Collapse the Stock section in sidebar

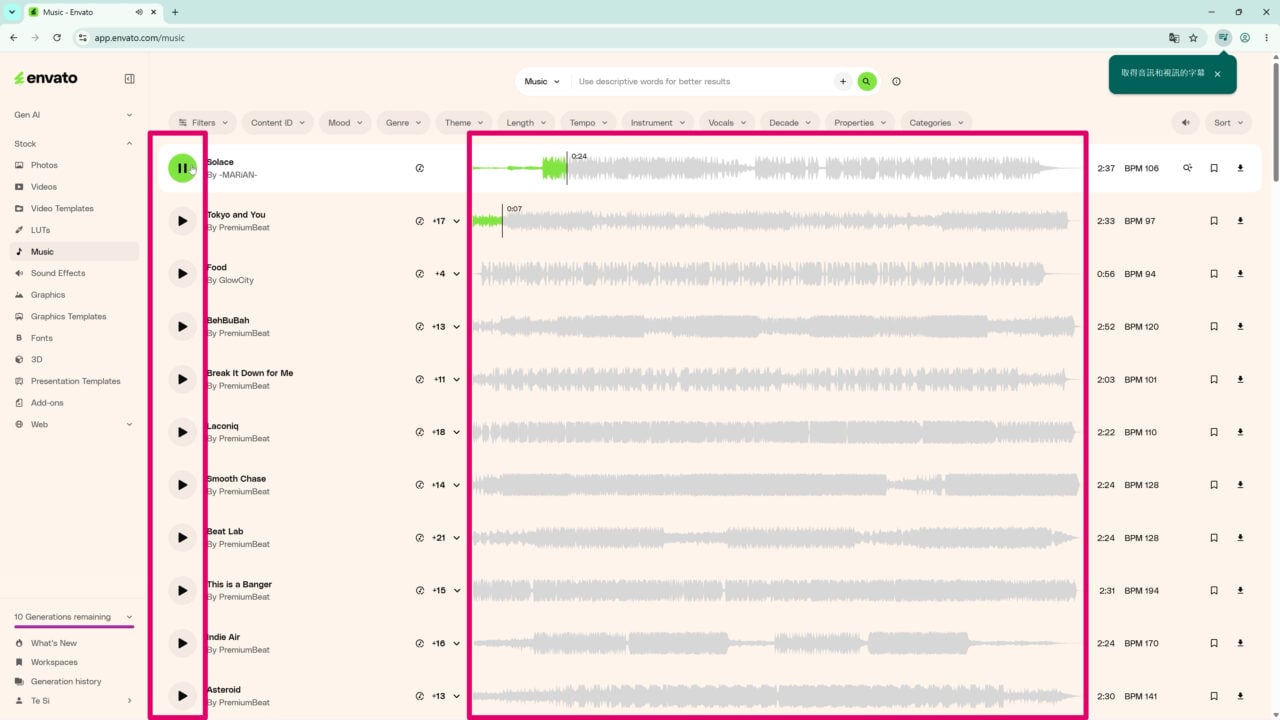tap(129, 144)
